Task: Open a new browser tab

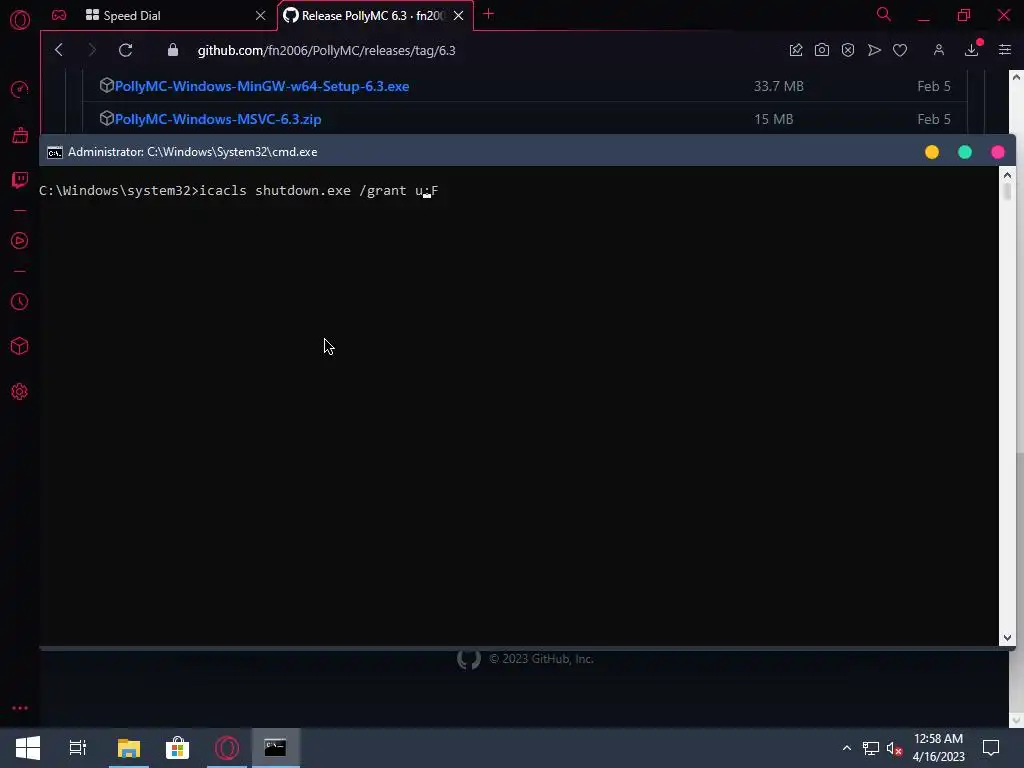Action: pyautogui.click(x=488, y=14)
